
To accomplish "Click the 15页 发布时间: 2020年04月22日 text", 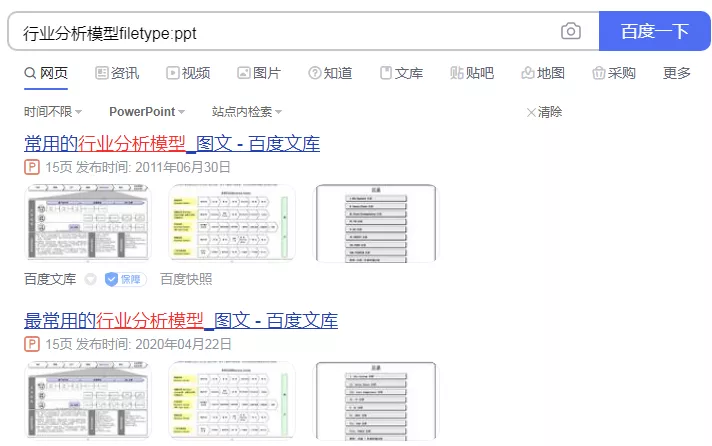I will coord(138,344).
